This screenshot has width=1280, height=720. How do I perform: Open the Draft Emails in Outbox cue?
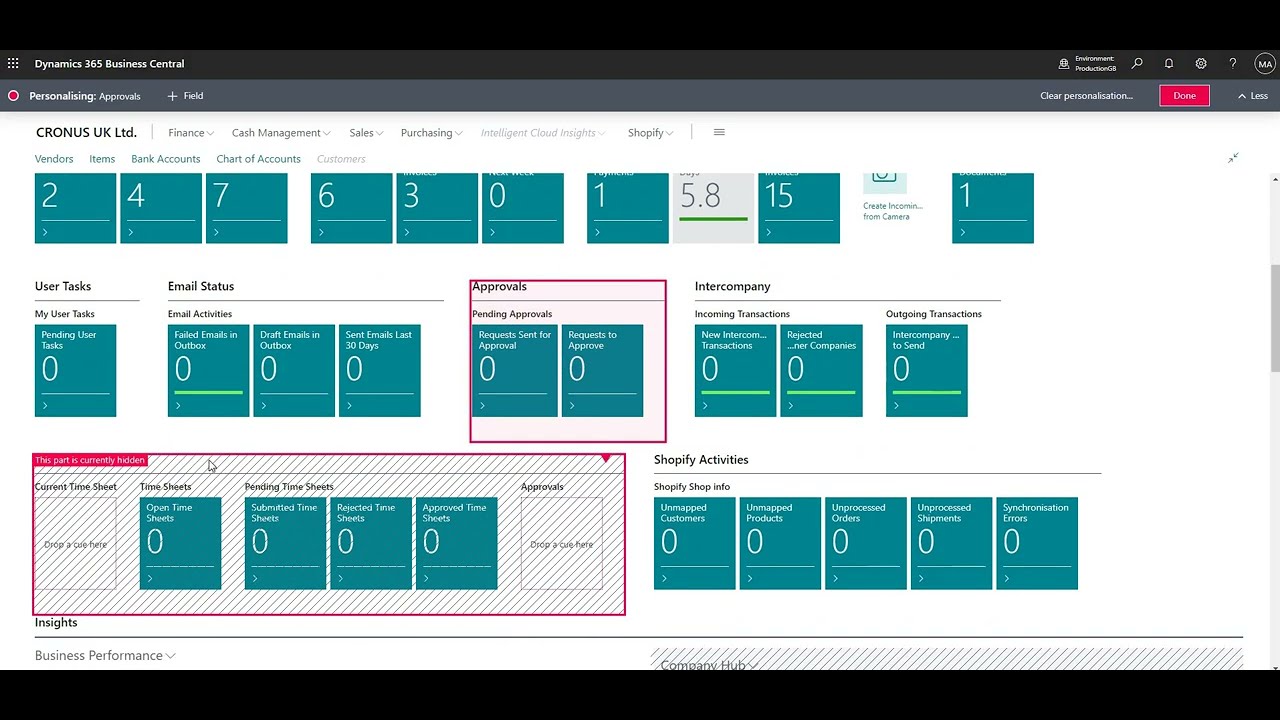click(x=294, y=371)
